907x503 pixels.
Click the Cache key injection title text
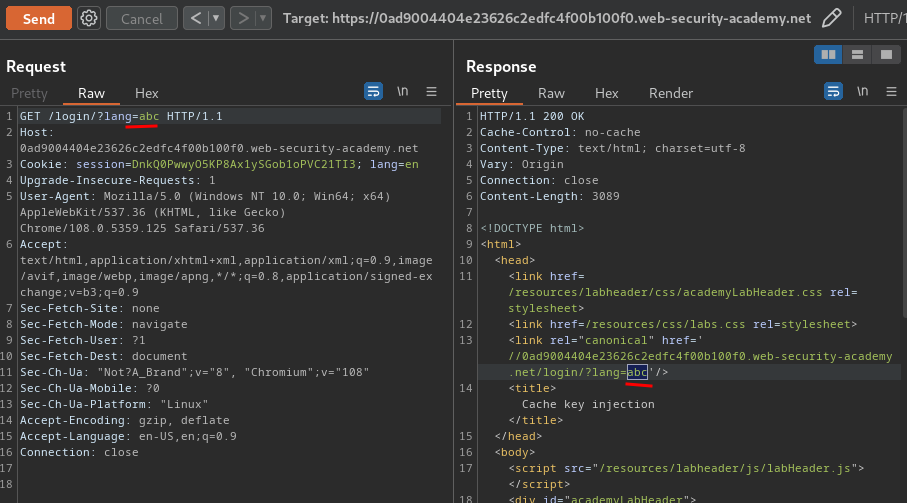[588, 404]
